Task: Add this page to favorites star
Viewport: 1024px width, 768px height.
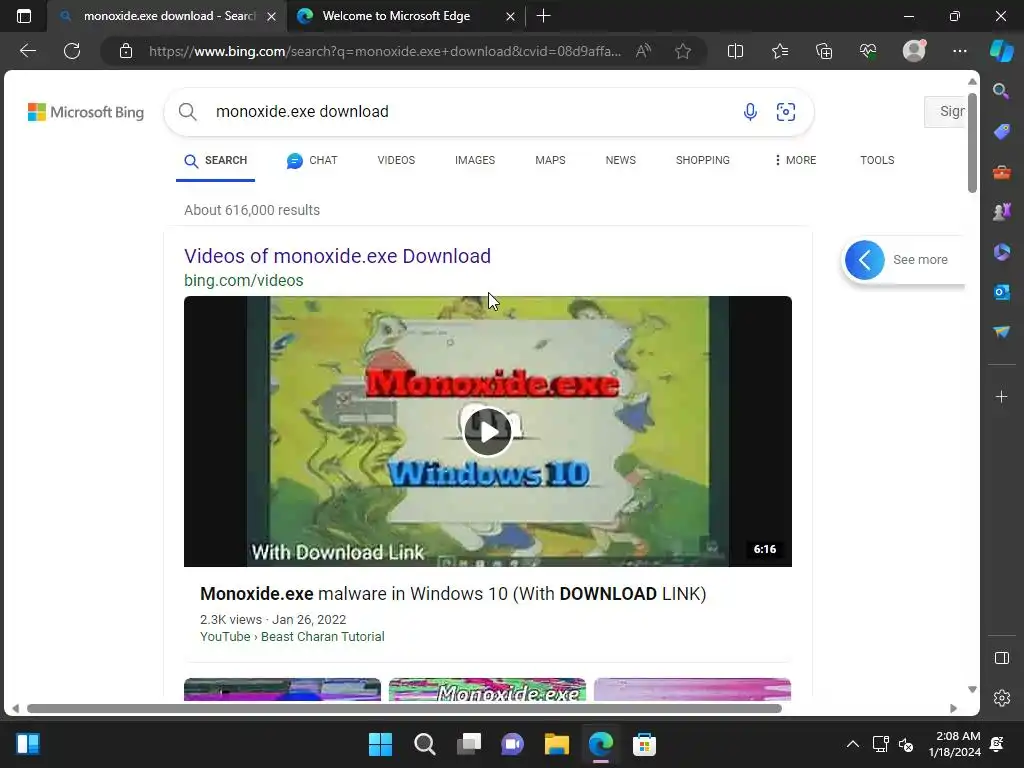Action: [x=683, y=51]
